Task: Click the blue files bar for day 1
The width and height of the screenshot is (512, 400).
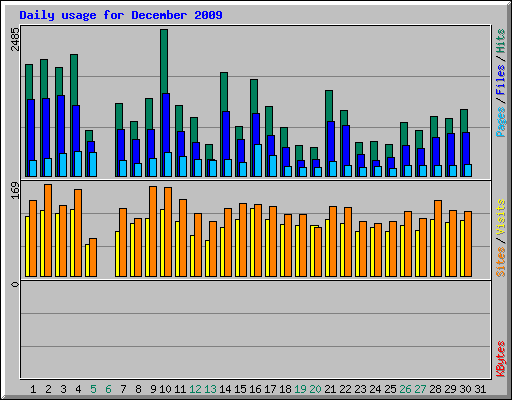Action: click(x=31, y=130)
